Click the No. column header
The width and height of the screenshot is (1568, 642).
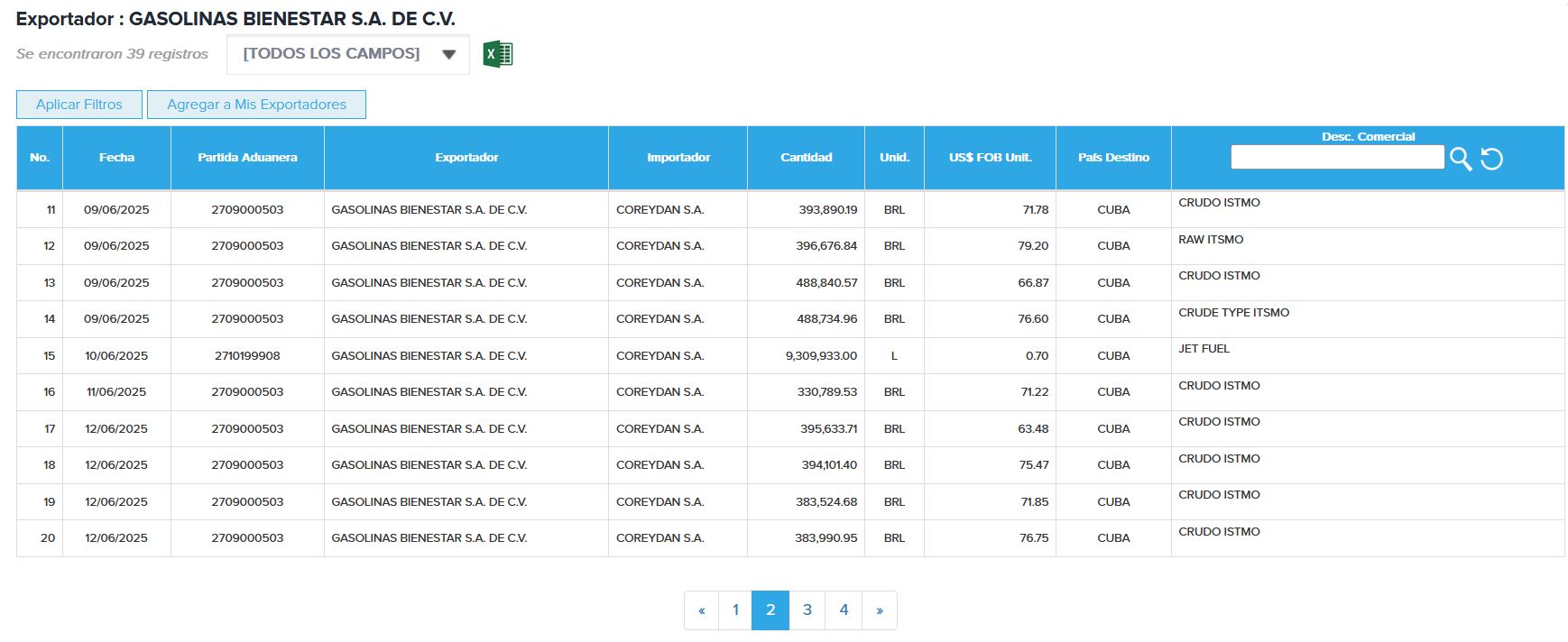pyautogui.click(x=40, y=158)
